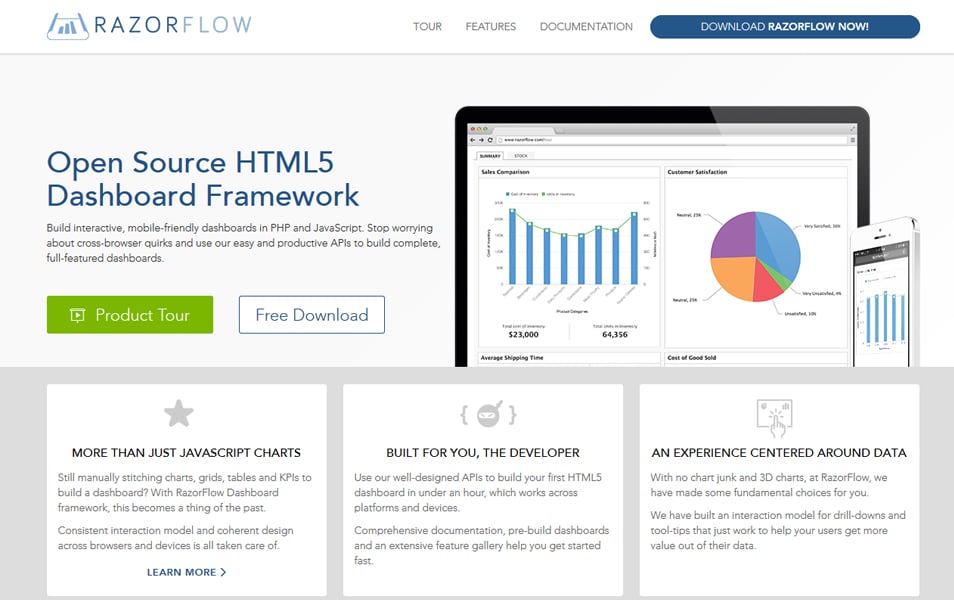Click the Download RazorFlow Now button
The width and height of the screenshot is (954, 600).
click(784, 27)
